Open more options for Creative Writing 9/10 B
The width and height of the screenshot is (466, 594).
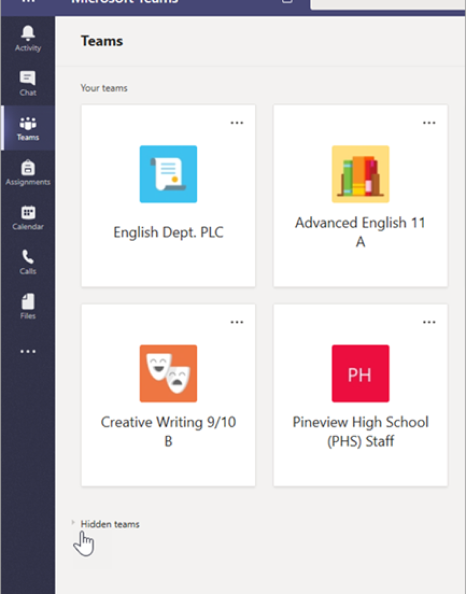tap(237, 322)
